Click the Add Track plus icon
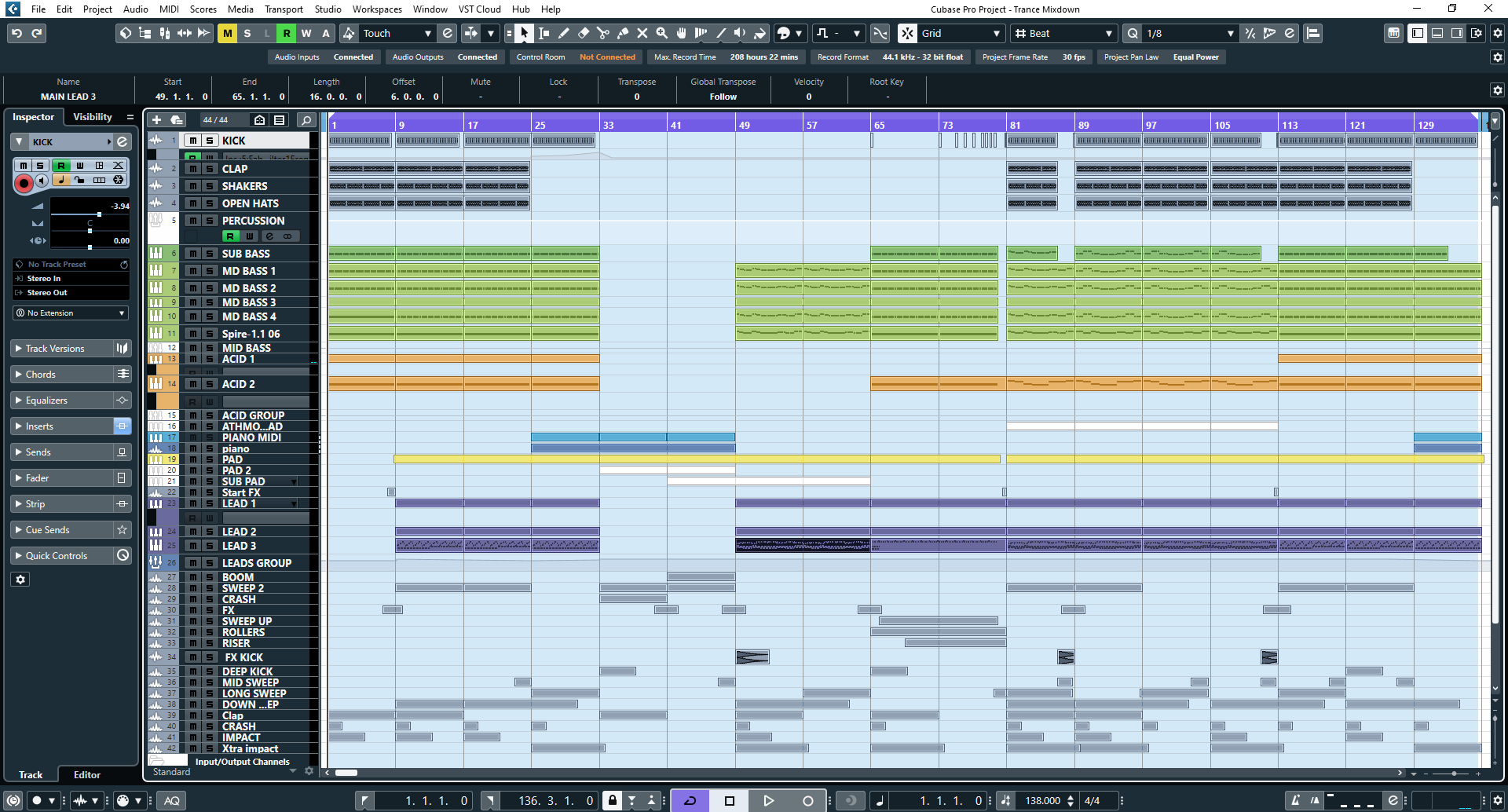The width and height of the screenshot is (1508, 812). [156, 119]
